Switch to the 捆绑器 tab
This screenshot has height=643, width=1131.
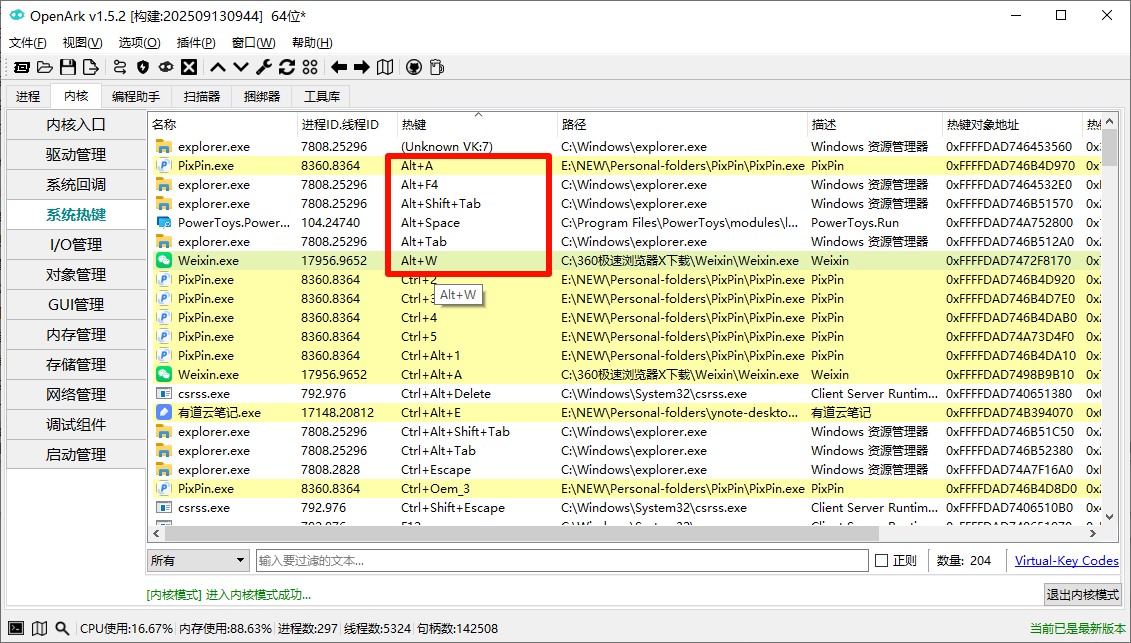[261, 96]
